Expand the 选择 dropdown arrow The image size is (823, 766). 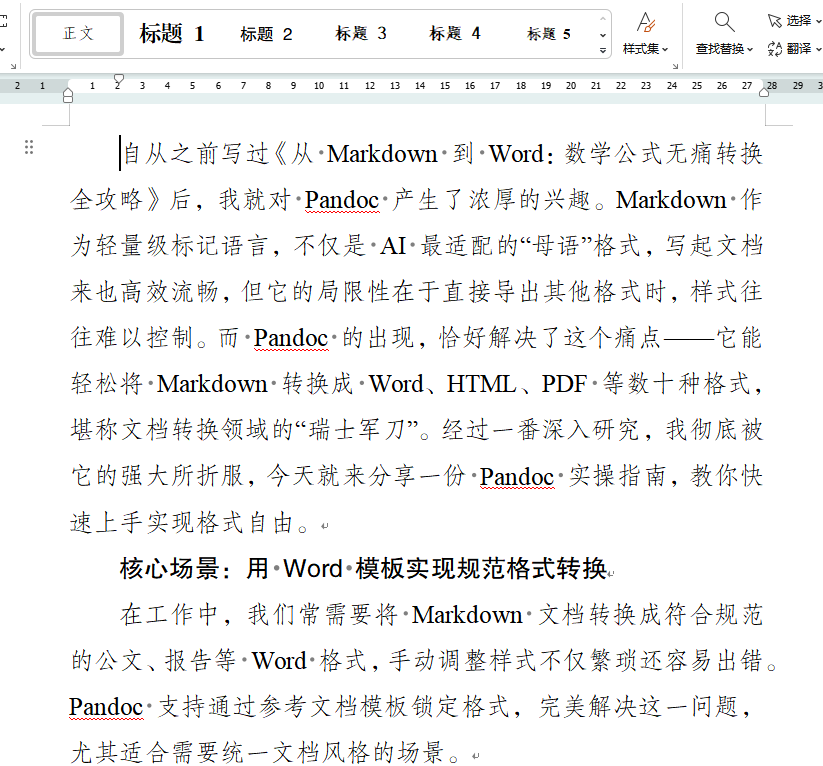click(818, 22)
